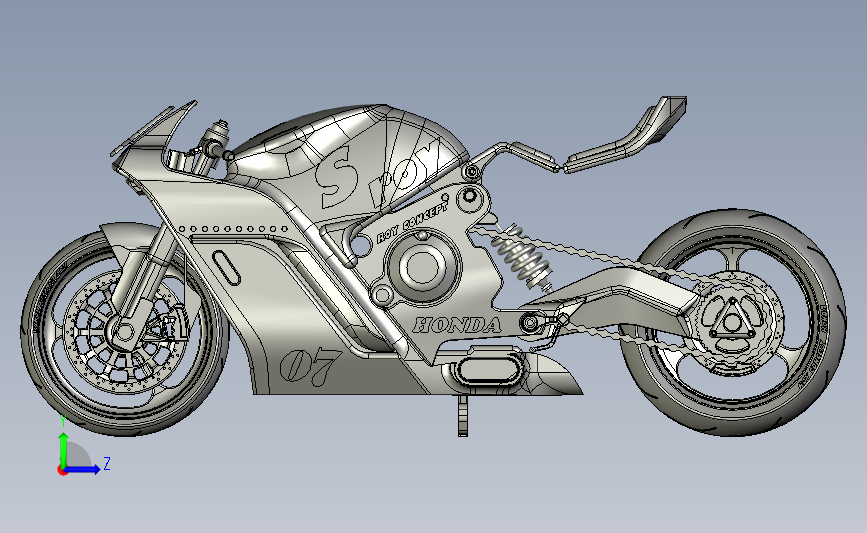The width and height of the screenshot is (867, 533).
Task: Click the red origin point of the triad
Action: coord(62,471)
